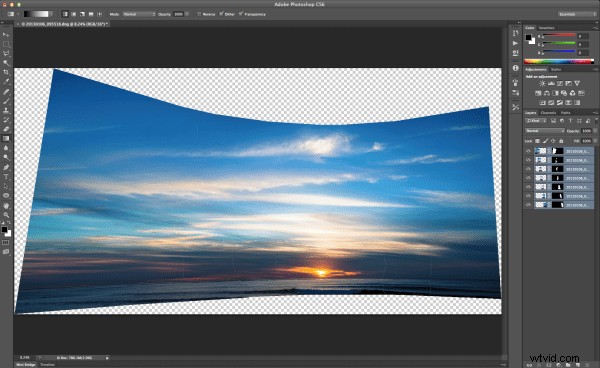Image resolution: width=600 pixels, height=368 pixels.
Task: Open the layer blend mode Normal dropdown
Action: click(545, 131)
